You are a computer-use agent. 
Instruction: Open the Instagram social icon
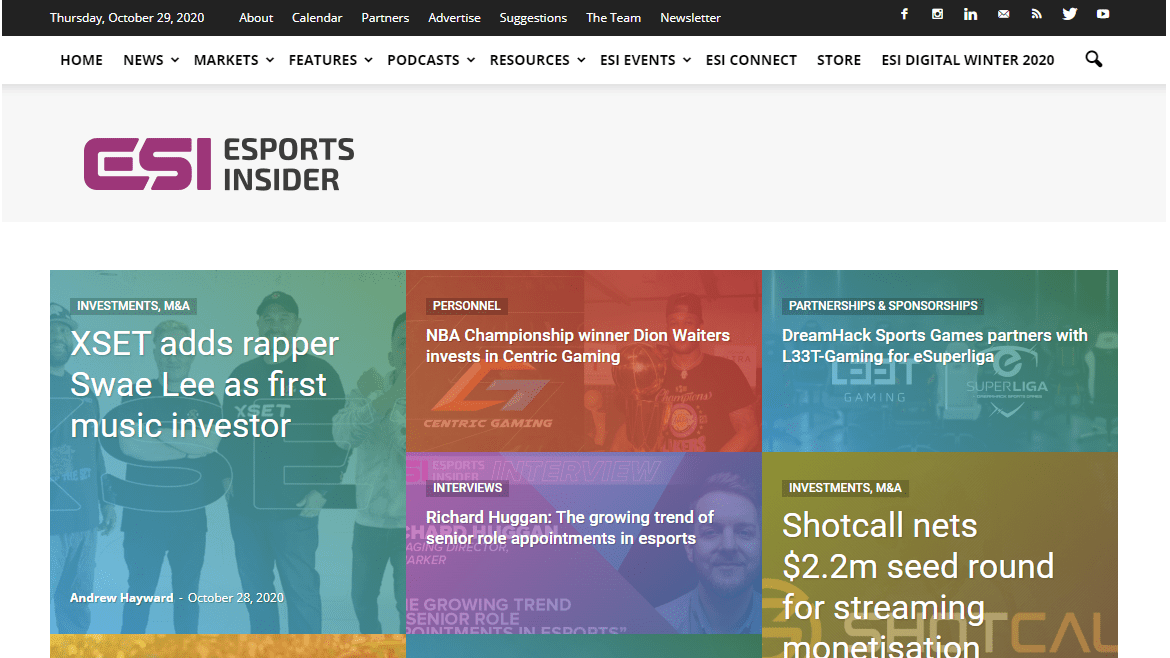coord(937,15)
